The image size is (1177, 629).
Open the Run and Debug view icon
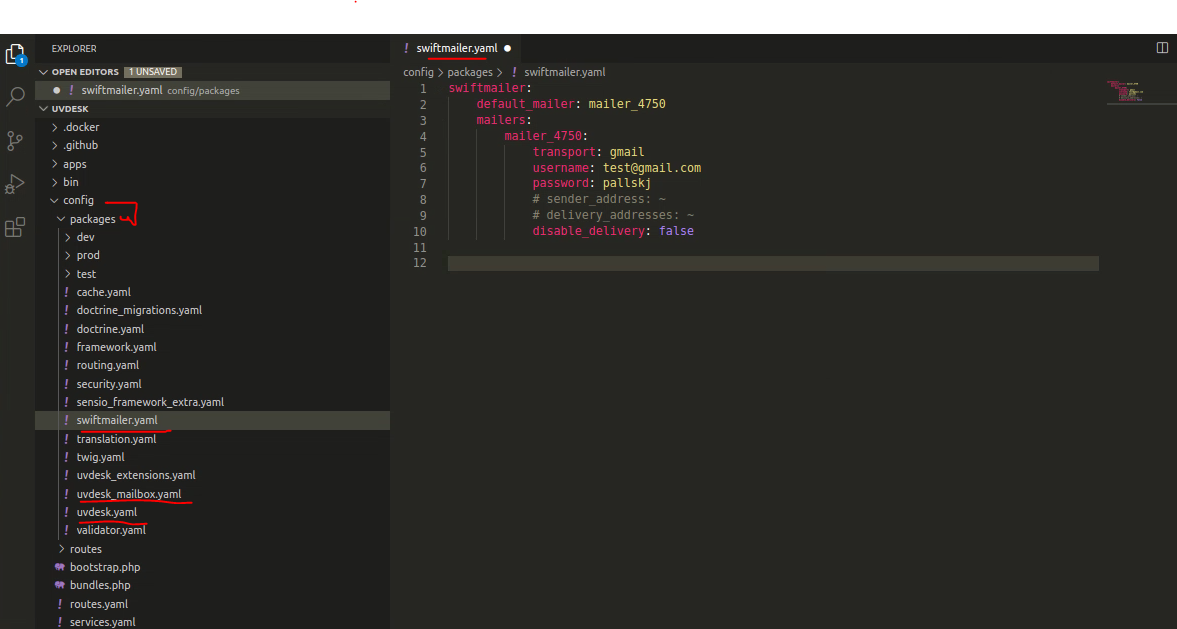click(15, 184)
